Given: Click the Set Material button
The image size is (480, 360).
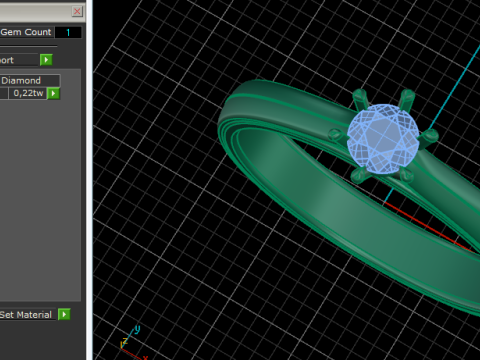Looking at the screenshot, I should (27, 314).
